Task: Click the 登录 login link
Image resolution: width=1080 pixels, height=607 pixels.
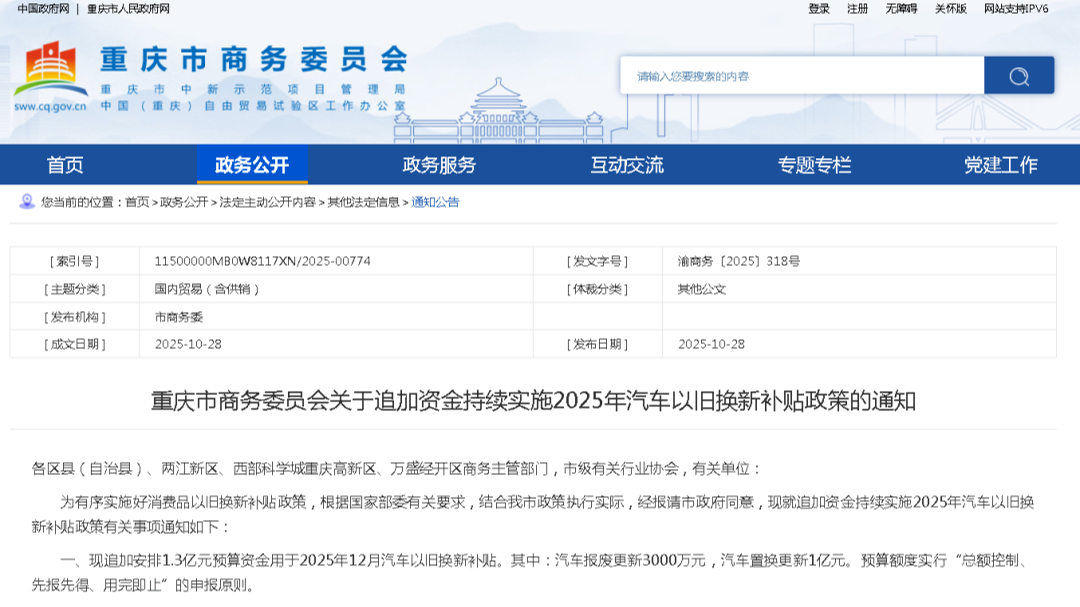Action: coord(819,9)
